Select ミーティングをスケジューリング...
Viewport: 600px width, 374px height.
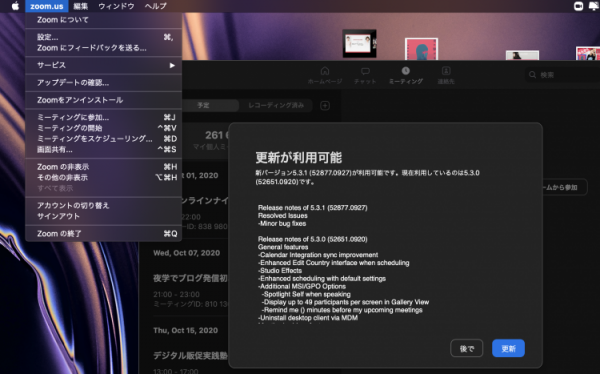tap(103, 139)
